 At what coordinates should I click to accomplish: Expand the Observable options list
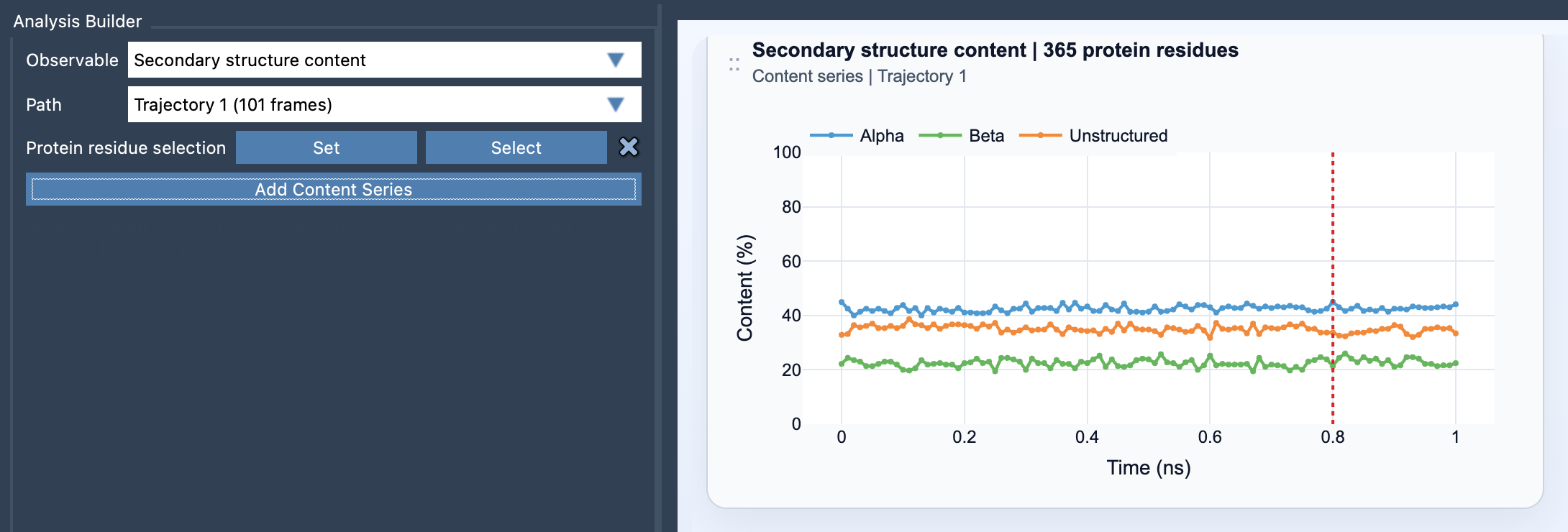pyautogui.click(x=615, y=60)
